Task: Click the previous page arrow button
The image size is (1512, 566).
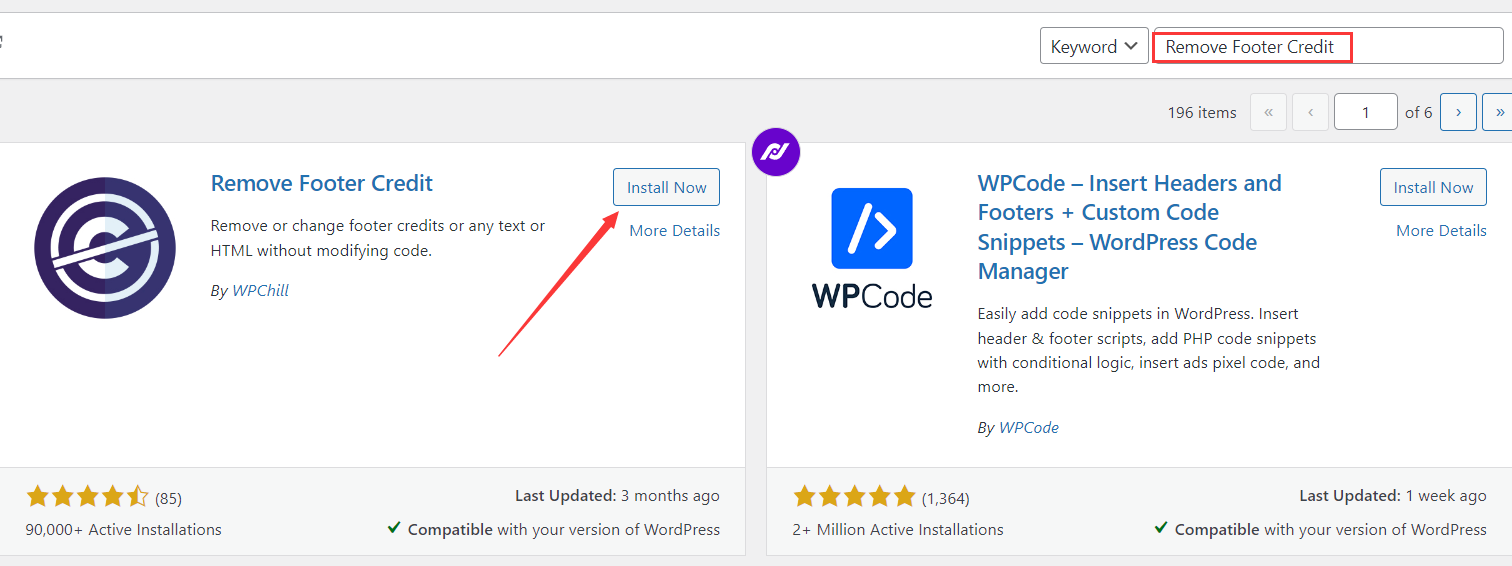Action: pyautogui.click(x=1310, y=112)
